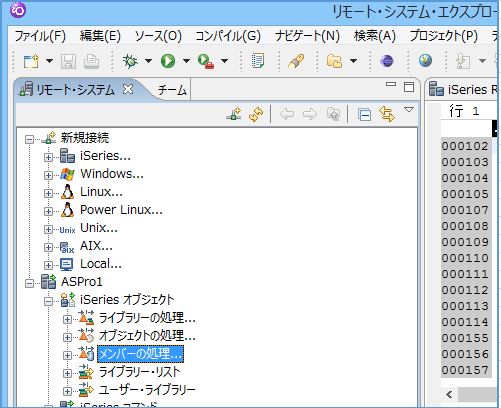
Task: Open the ソース(O) menu
Action: click(158, 36)
